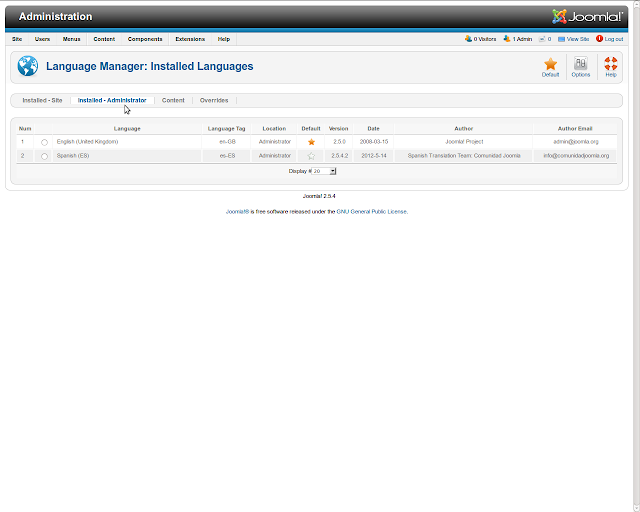This screenshot has width=640, height=512.
Task: Click the 2012-5-14 date cell
Action: (374, 156)
